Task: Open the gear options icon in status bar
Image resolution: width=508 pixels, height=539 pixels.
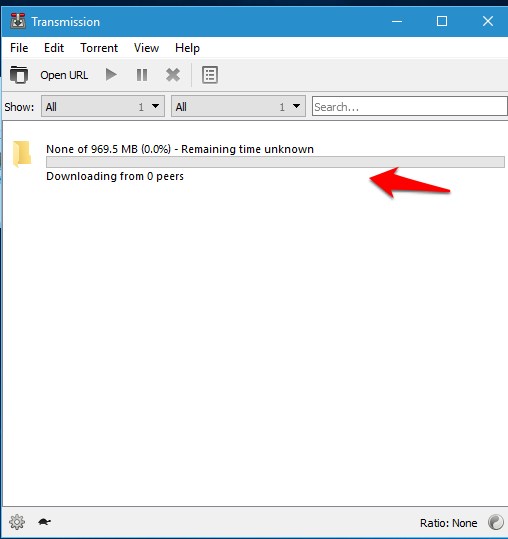Action: pyautogui.click(x=17, y=522)
